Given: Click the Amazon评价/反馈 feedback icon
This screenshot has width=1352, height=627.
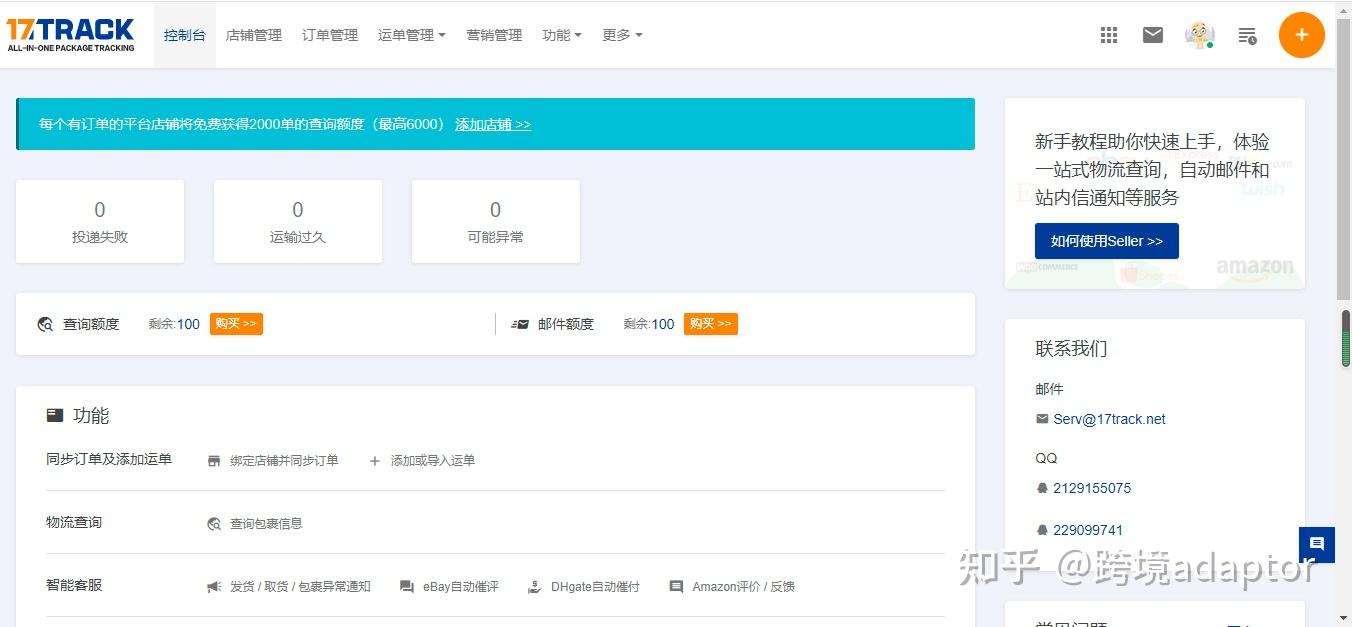Looking at the screenshot, I should pos(675,586).
